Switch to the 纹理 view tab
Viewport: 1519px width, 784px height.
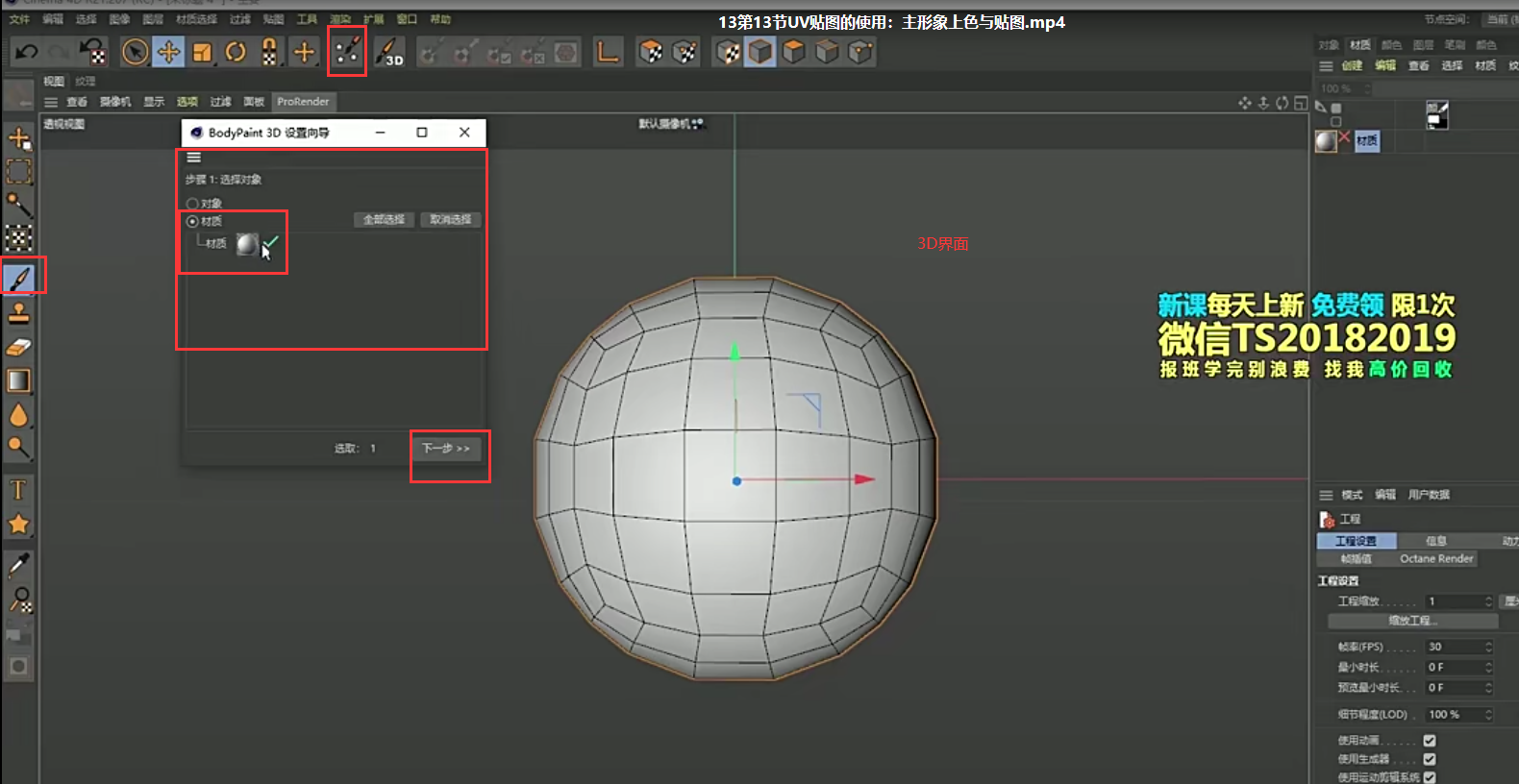point(86,82)
